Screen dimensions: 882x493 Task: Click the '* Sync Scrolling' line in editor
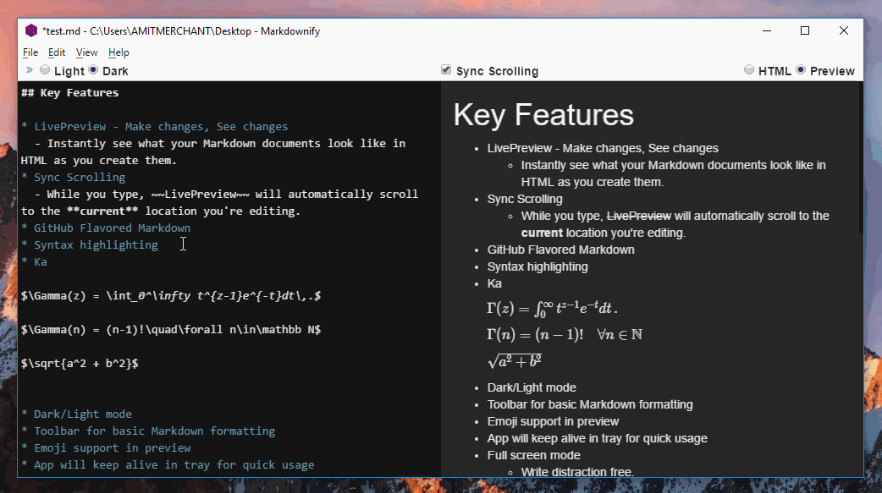tap(73, 177)
